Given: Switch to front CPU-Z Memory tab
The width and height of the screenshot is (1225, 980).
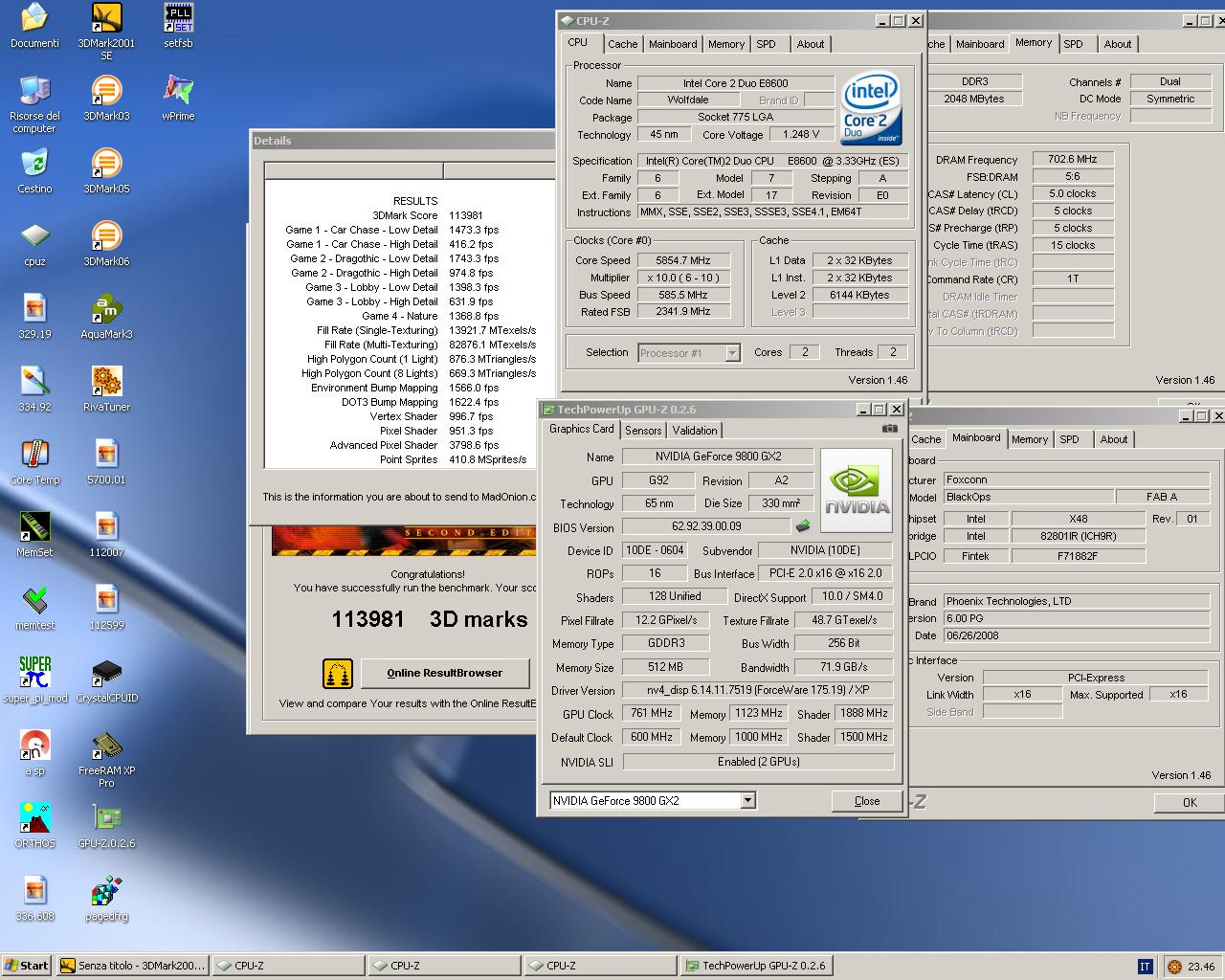Looking at the screenshot, I should point(726,44).
